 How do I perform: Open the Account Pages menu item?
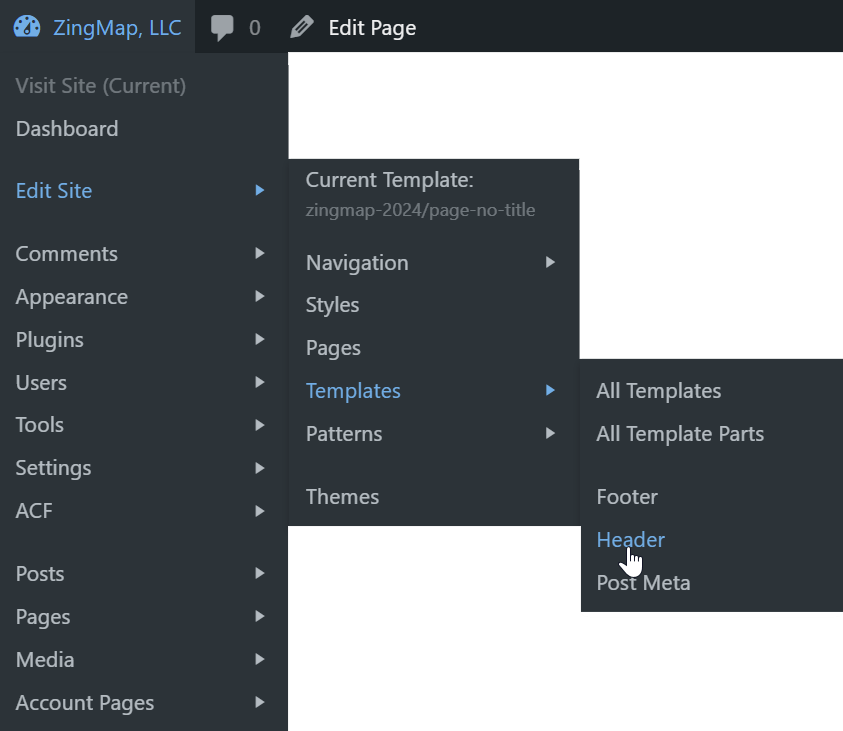85,703
